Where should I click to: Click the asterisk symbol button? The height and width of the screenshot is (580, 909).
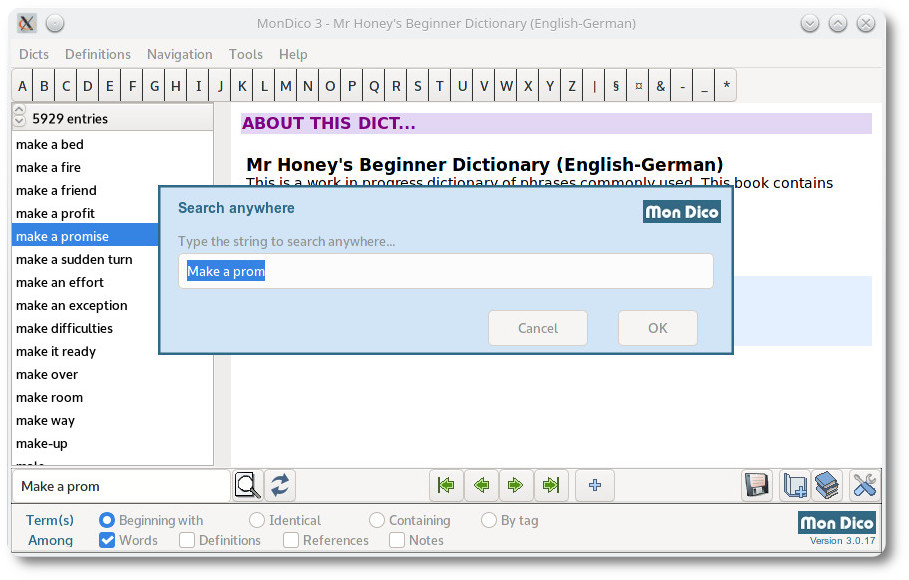tap(726, 86)
